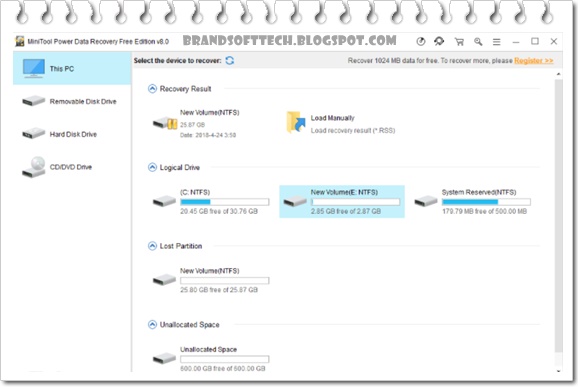Click the scroll up arrow
The height and width of the screenshot is (387, 578).
[558, 74]
